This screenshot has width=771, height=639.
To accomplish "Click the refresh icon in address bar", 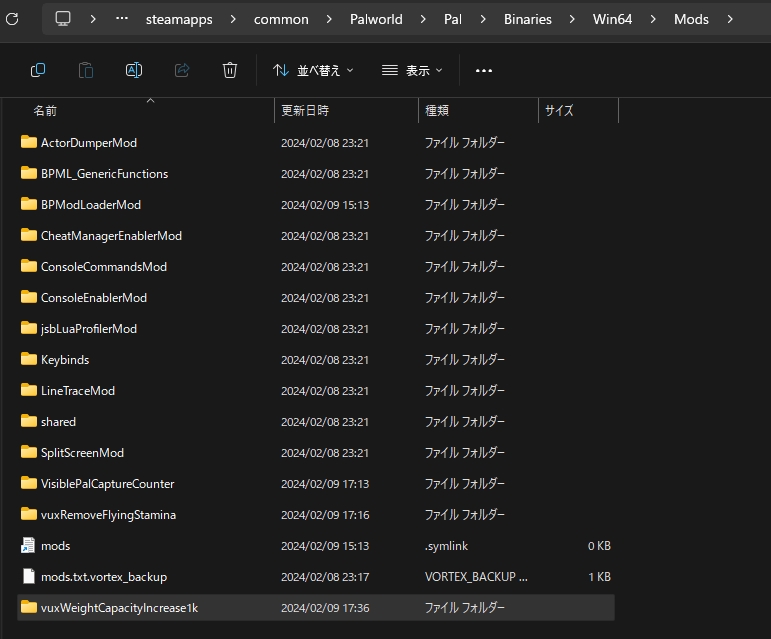I will coord(12,19).
